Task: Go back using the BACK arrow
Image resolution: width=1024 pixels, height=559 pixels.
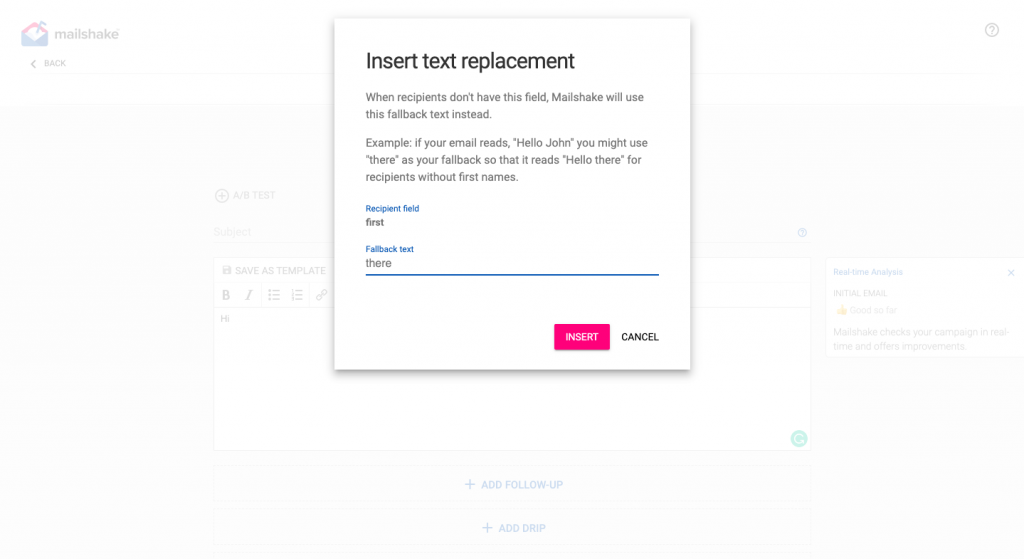Action: click(48, 63)
